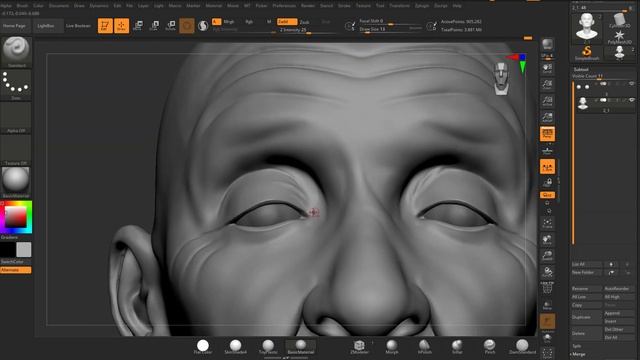Select the ZModeler brush
Image resolution: width=640 pixels, height=360 pixels.
tap(359, 347)
